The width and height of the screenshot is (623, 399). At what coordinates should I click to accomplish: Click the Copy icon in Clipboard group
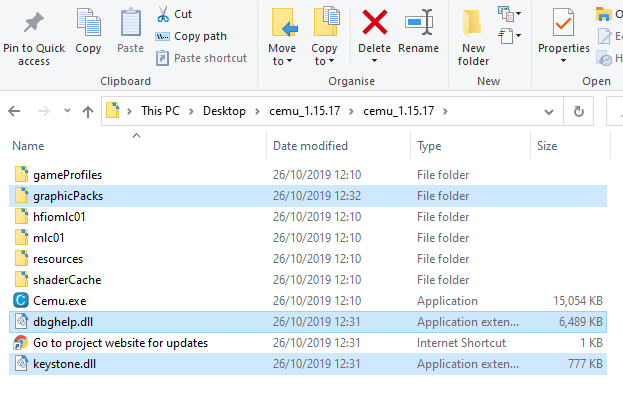(88, 23)
